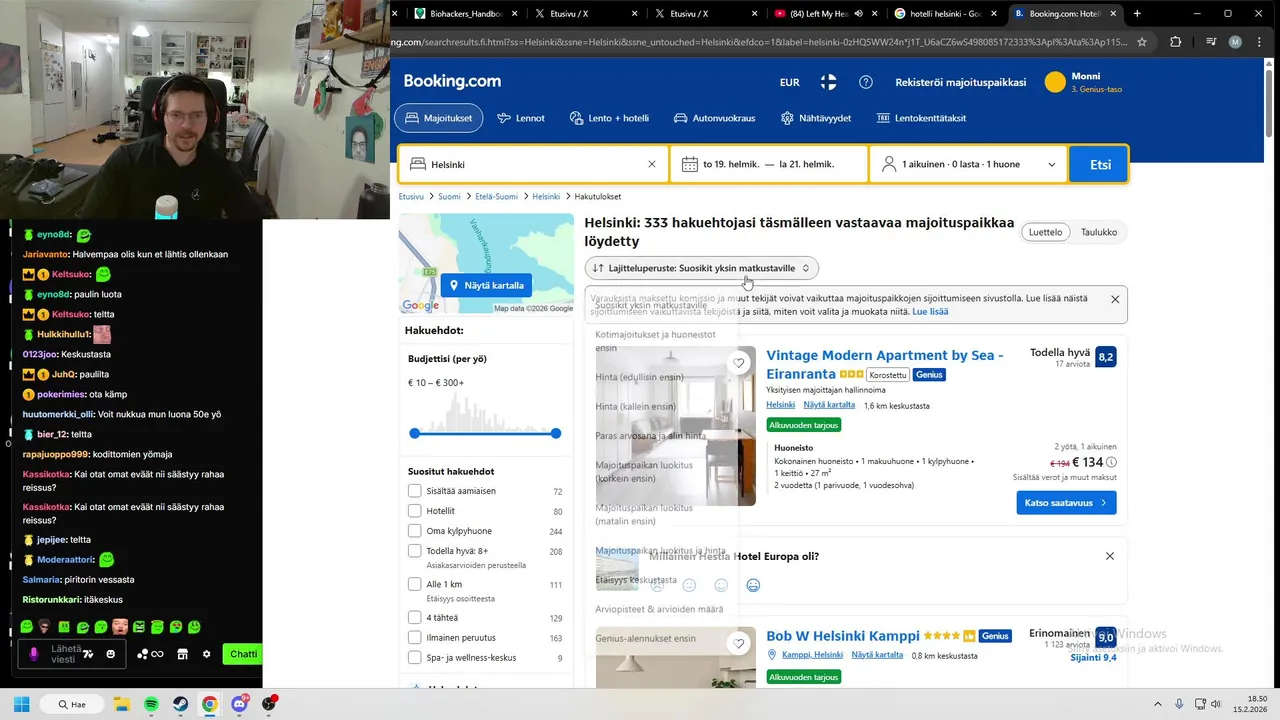
Task: Open chat settings gear icon
Action: (x=206, y=654)
